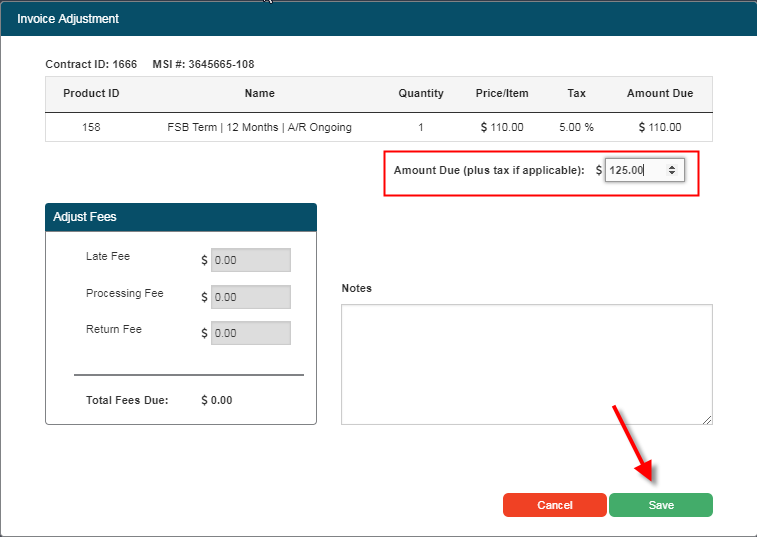Focus the Return Fee input field
Screen dimensions: 757x537
click(x=250, y=333)
